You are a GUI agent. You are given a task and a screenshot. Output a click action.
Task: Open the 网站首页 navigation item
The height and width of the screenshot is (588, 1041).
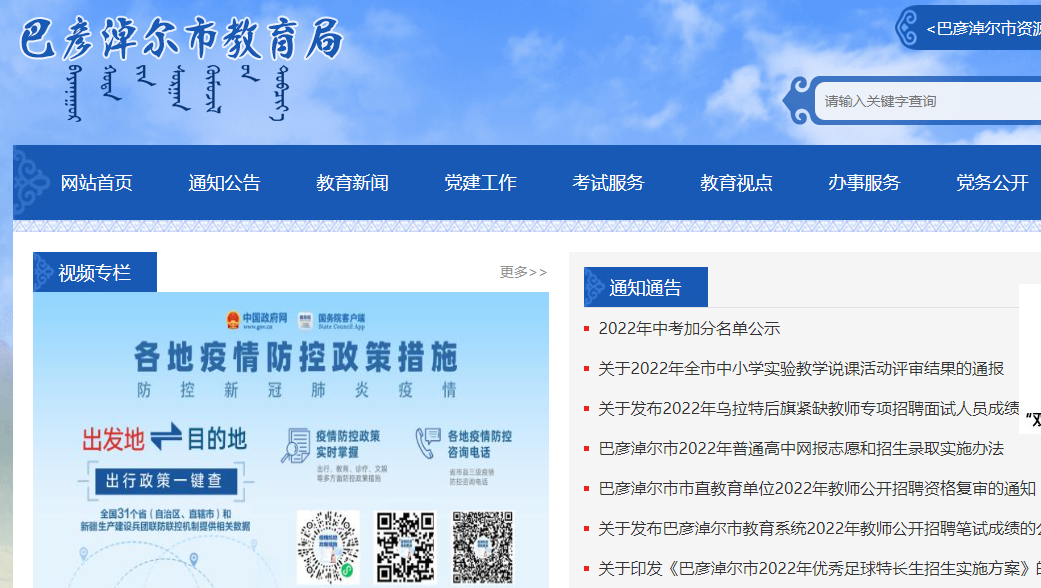pos(96,183)
